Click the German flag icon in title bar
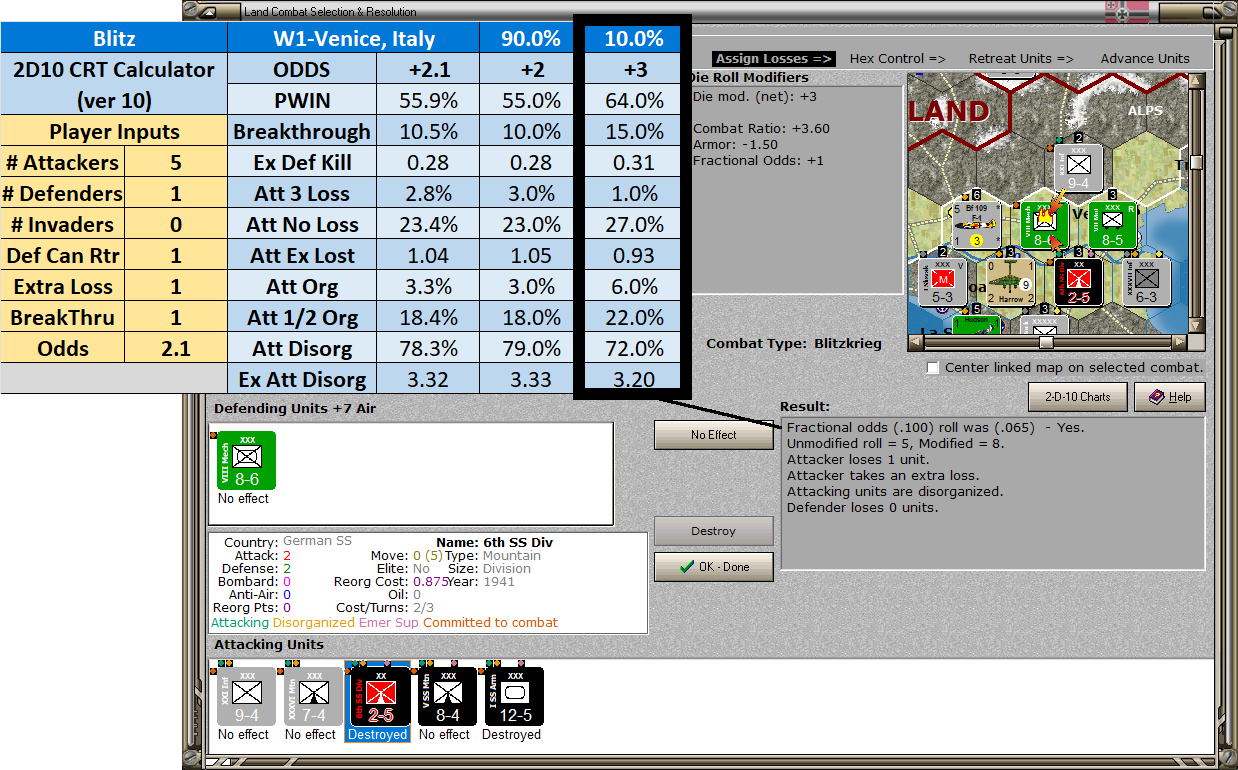This screenshot has width=1238, height=770. (1127, 11)
